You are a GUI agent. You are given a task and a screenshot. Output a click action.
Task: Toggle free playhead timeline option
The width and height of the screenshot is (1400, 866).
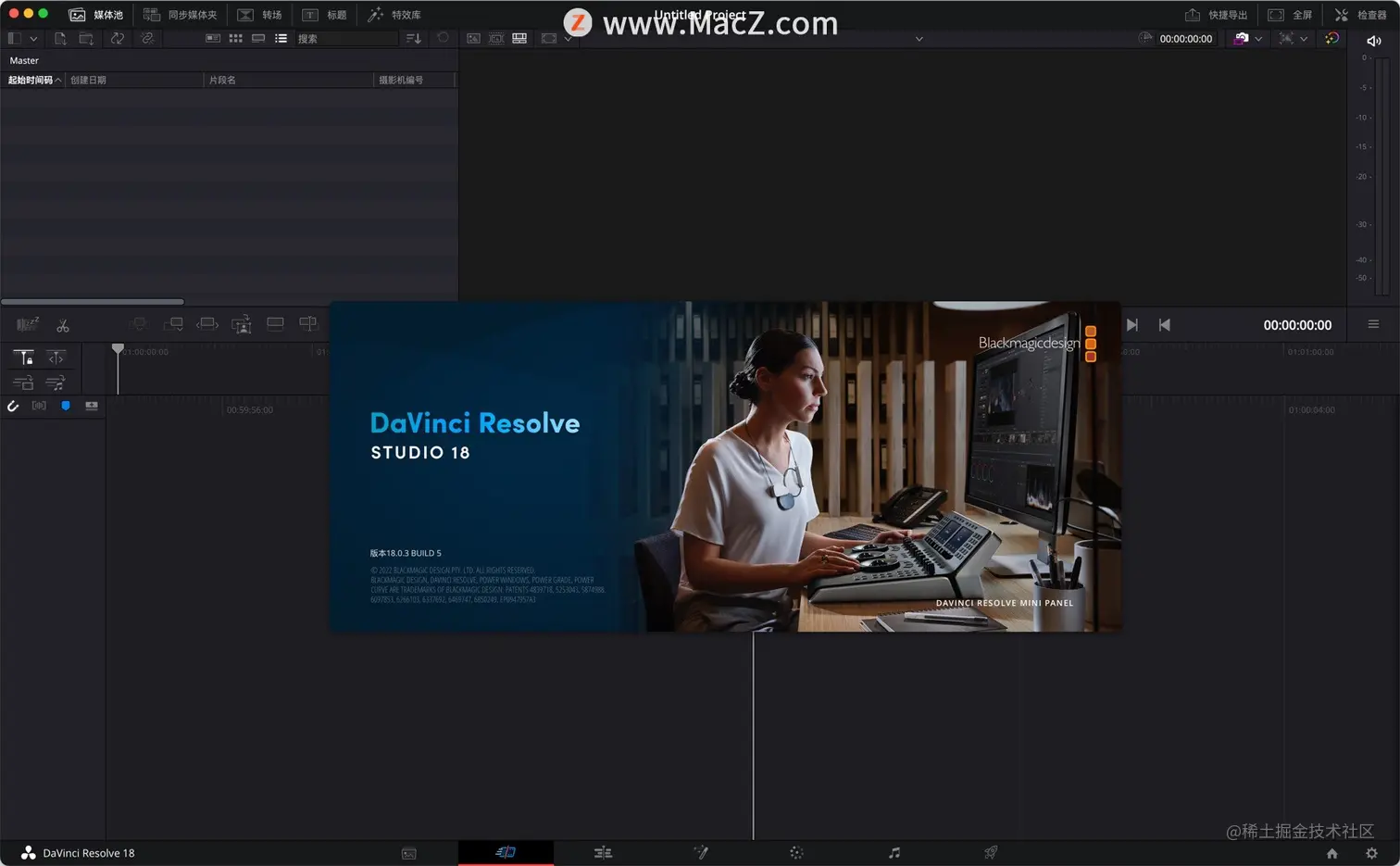(x=56, y=358)
